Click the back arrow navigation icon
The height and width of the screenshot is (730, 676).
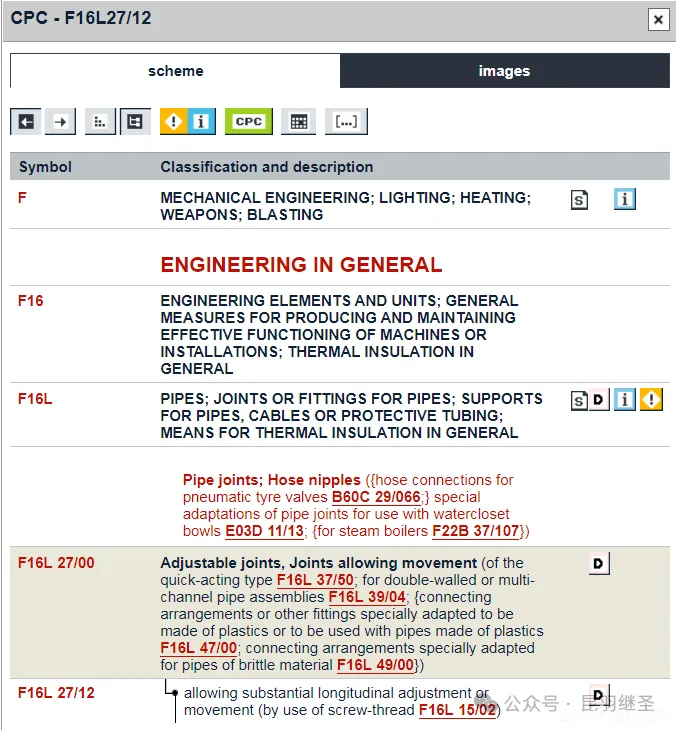tap(27, 122)
